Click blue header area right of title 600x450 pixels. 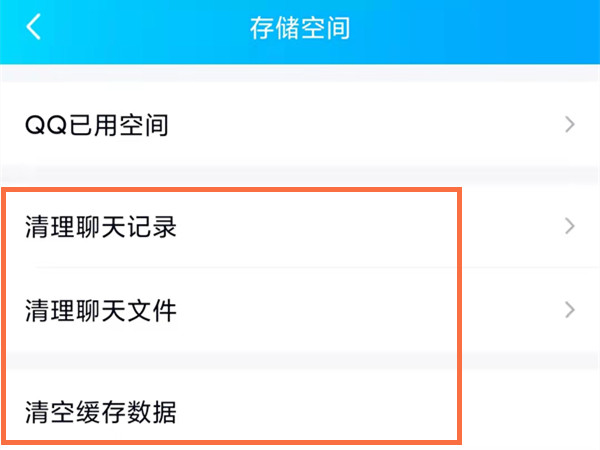[480, 28]
